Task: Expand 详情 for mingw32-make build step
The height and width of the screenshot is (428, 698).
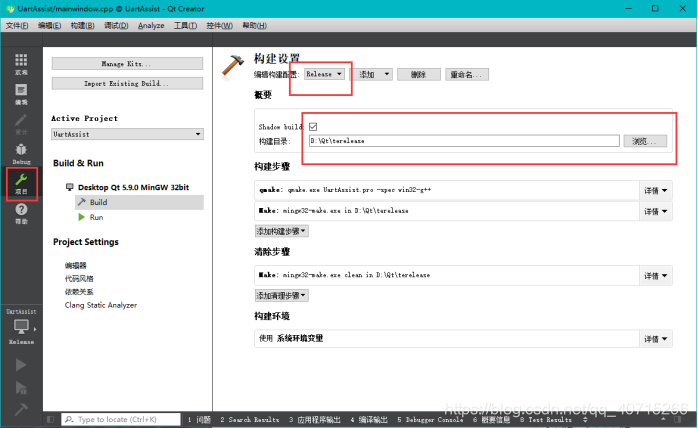Action: coord(656,212)
